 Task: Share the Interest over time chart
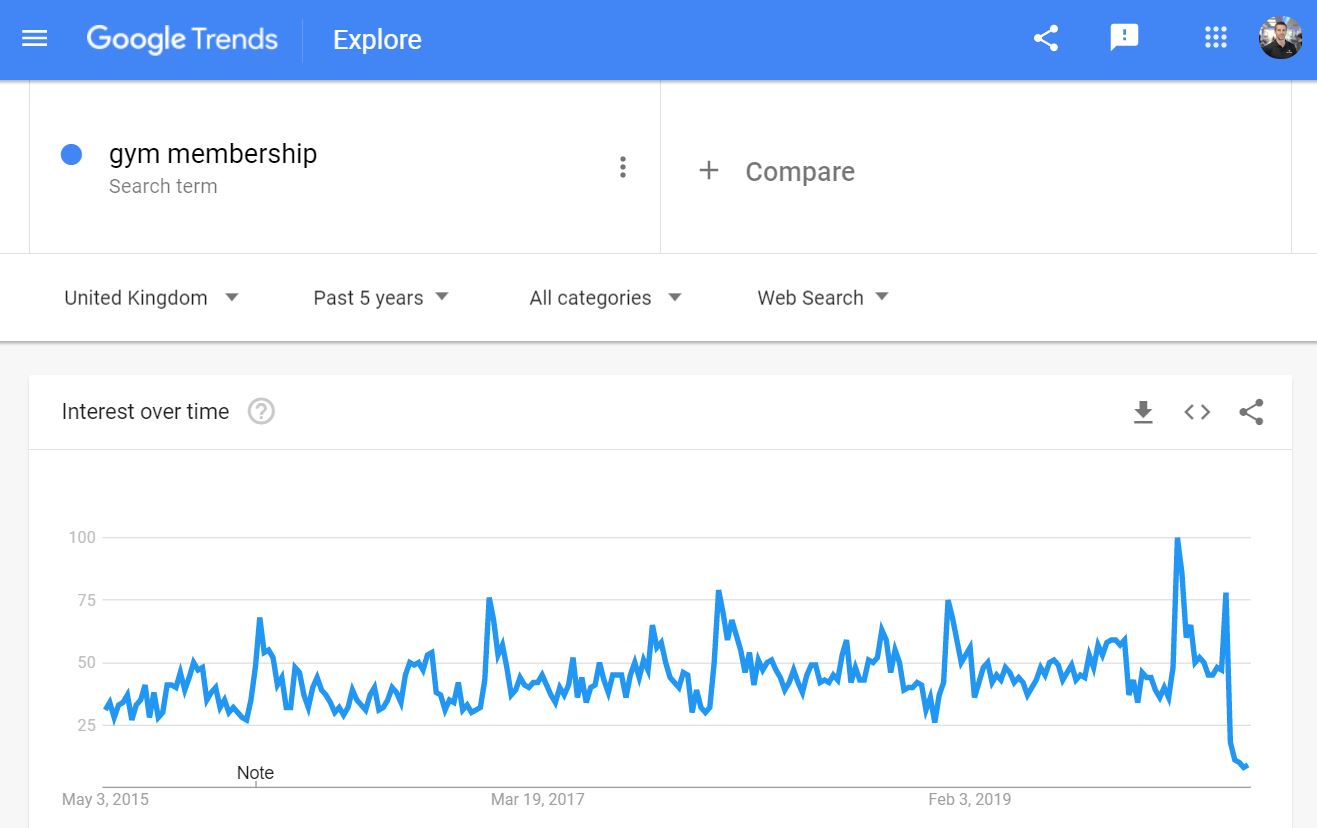pos(1251,412)
